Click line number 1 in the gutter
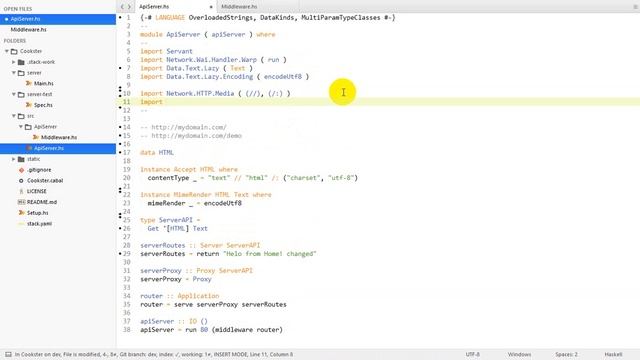 coord(128,18)
